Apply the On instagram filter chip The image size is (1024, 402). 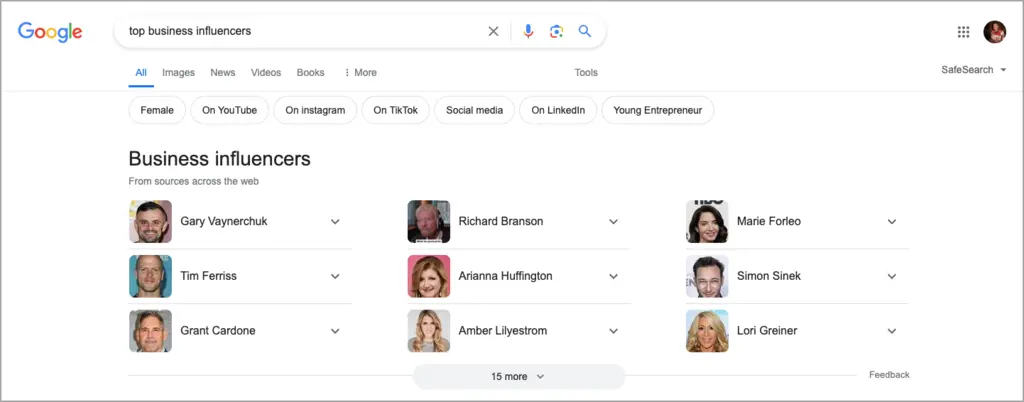click(315, 110)
